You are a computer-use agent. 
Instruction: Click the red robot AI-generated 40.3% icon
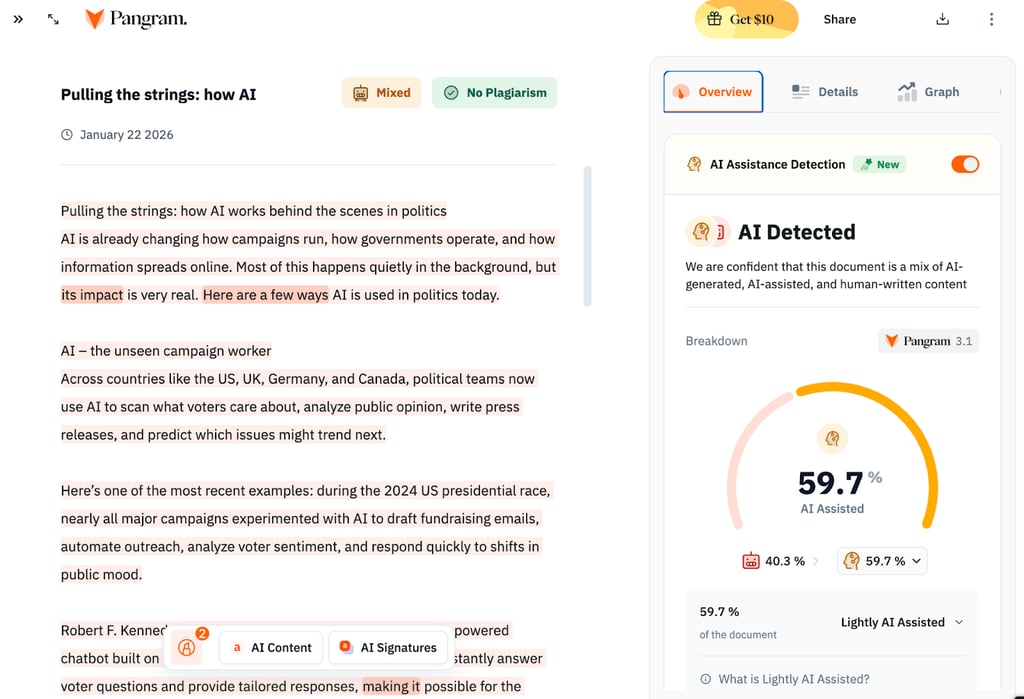tap(751, 561)
